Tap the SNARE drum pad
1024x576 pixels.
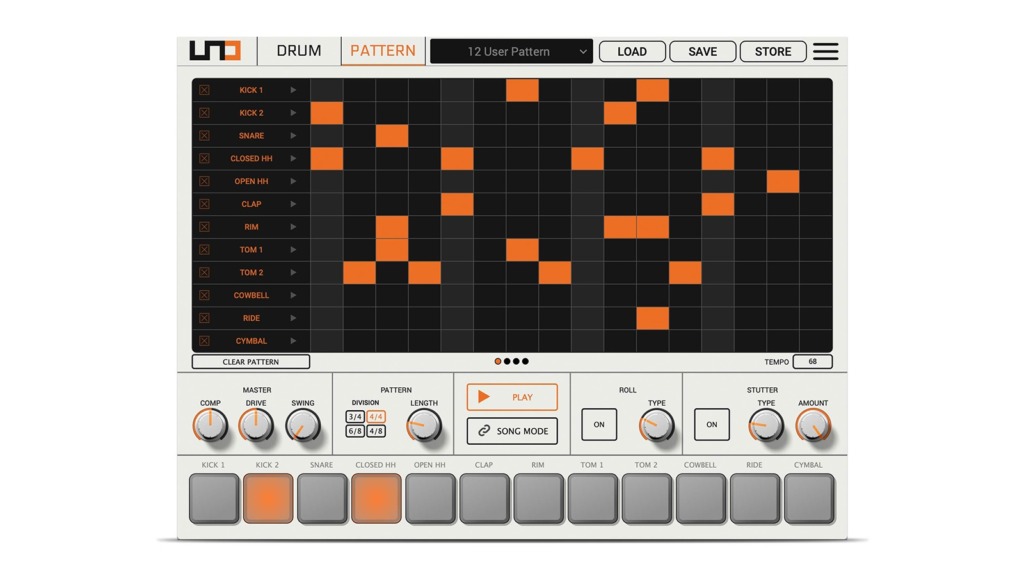point(322,499)
